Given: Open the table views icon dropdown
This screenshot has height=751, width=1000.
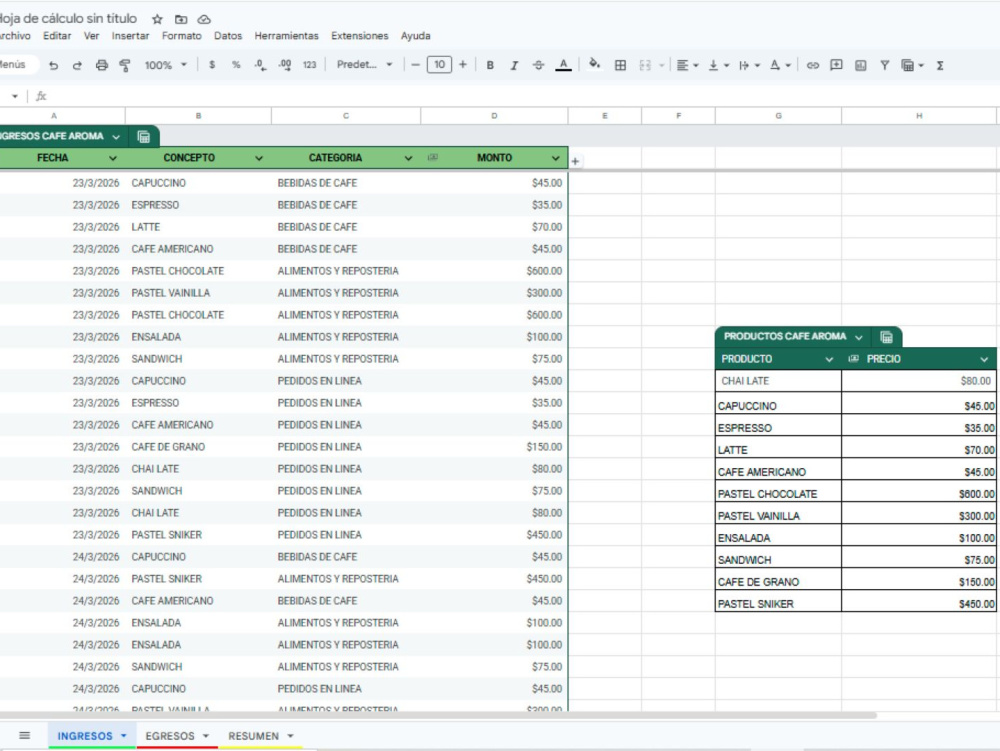Looking at the screenshot, I should click(912, 65).
